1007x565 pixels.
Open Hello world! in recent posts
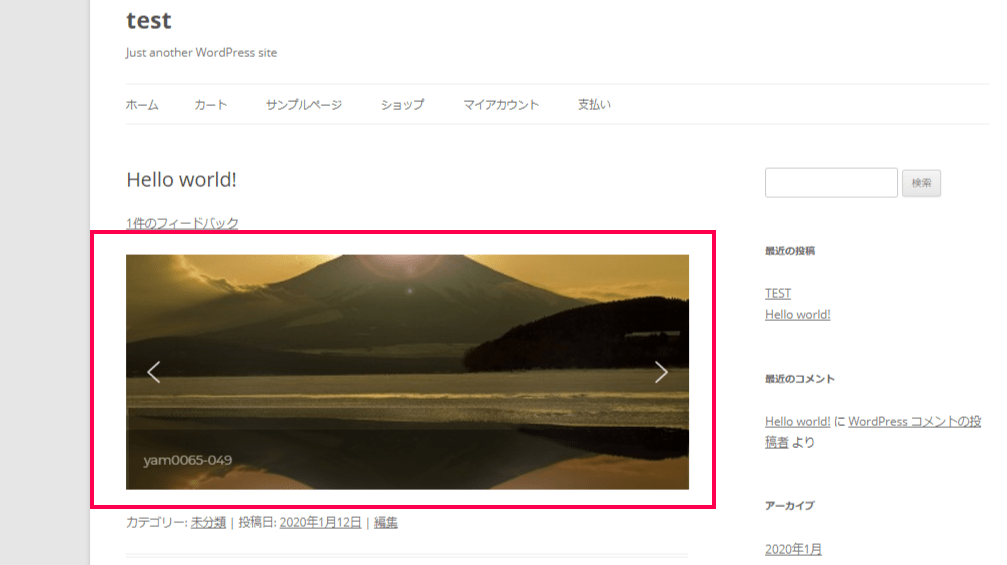pos(798,315)
